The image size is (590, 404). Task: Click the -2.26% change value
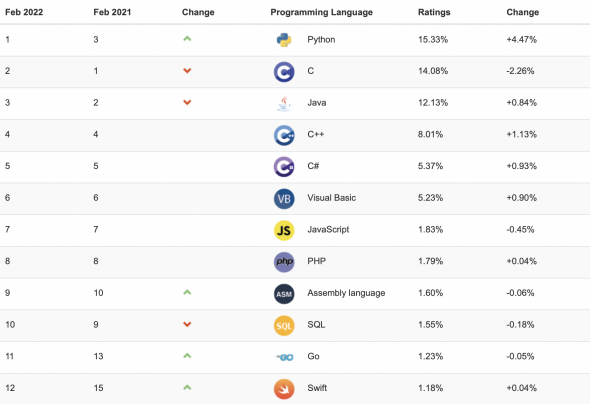(520, 71)
